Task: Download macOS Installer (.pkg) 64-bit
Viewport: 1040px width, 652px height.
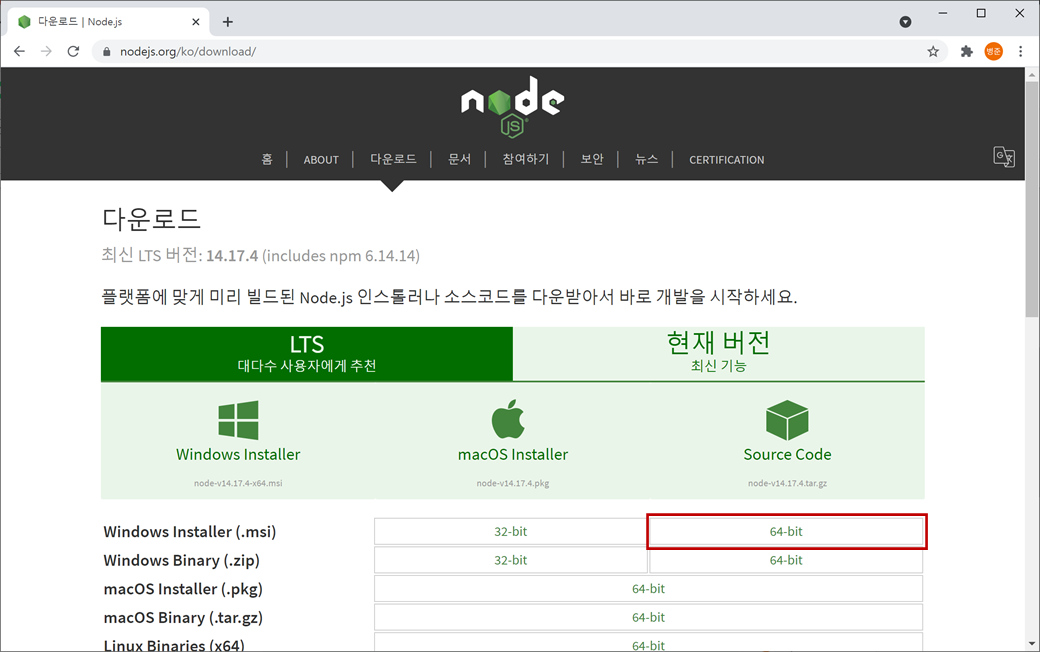Action: pos(648,588)
